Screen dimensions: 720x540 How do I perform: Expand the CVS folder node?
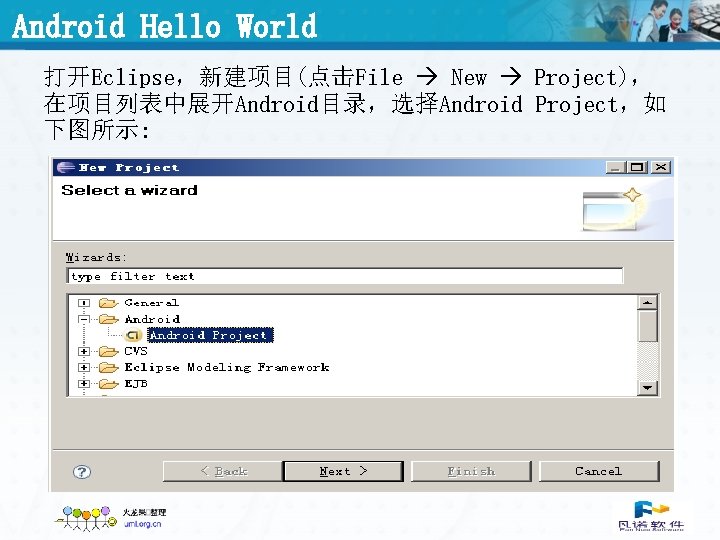point(84,351)
